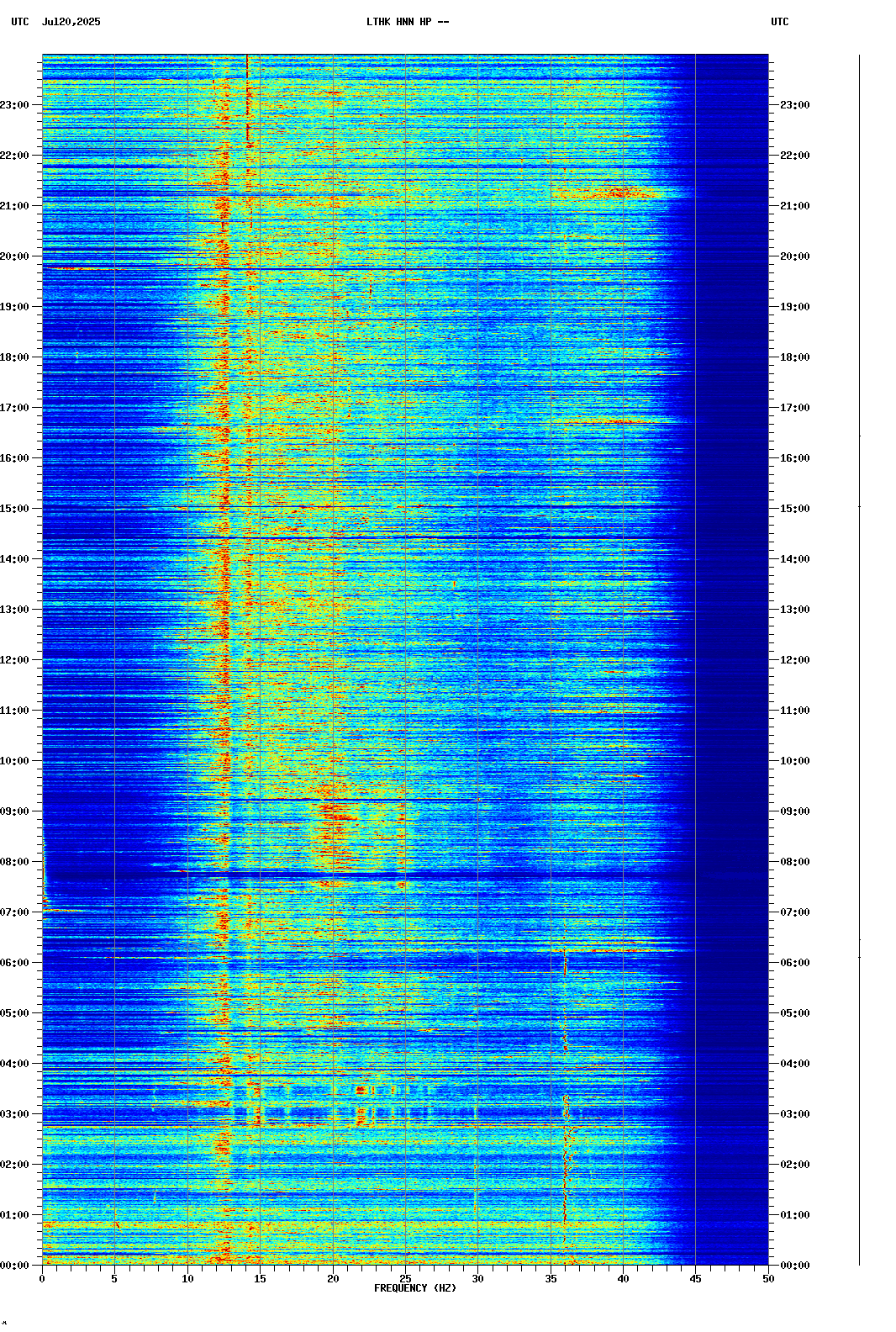
Task: Click frequency axis tick label 0
Action: (x=42, y=1279)
